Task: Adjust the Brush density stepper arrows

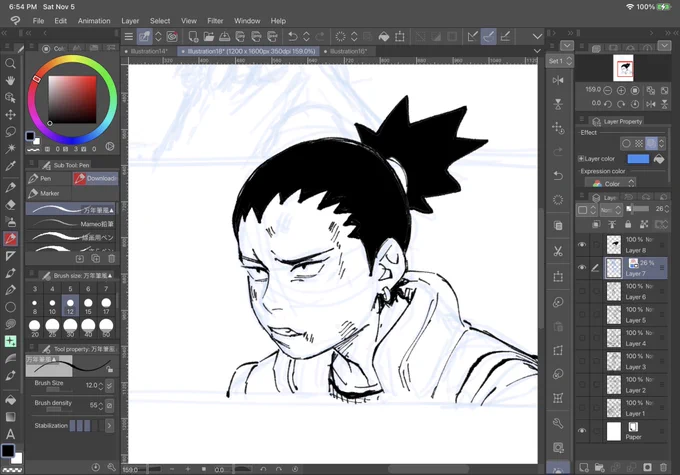Action: click(x=101, y=406)
